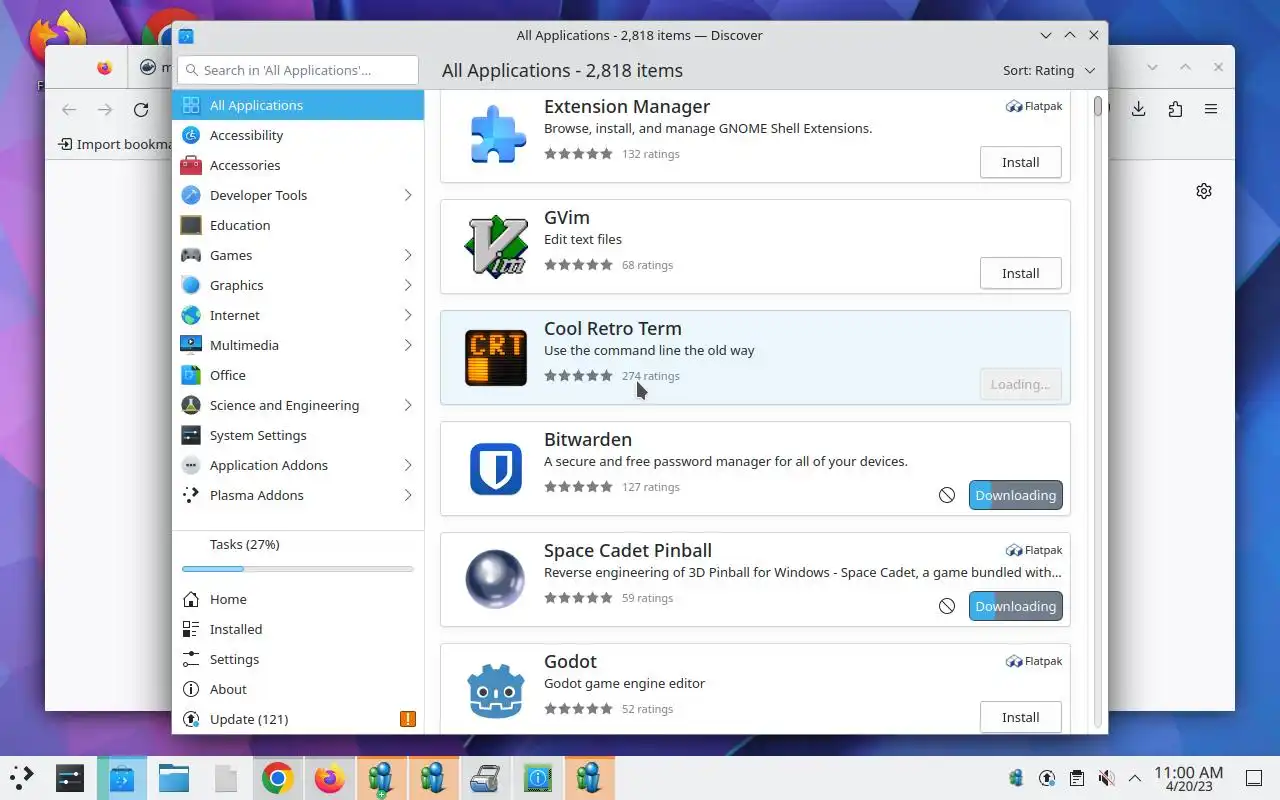Cancel the Bitwarden download
The height and width of the screenshot is (800, 1280).
coord(947,495)
